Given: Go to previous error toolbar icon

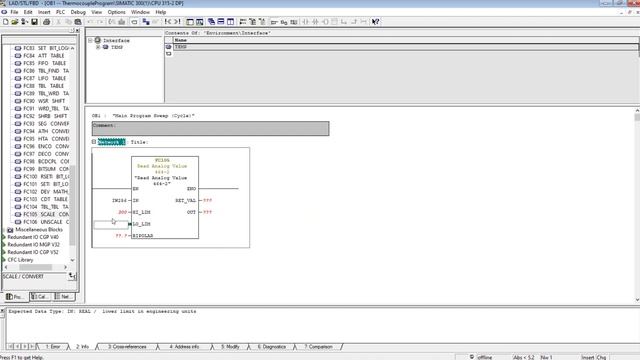Looking at the screenshot, I should [168, 22].
